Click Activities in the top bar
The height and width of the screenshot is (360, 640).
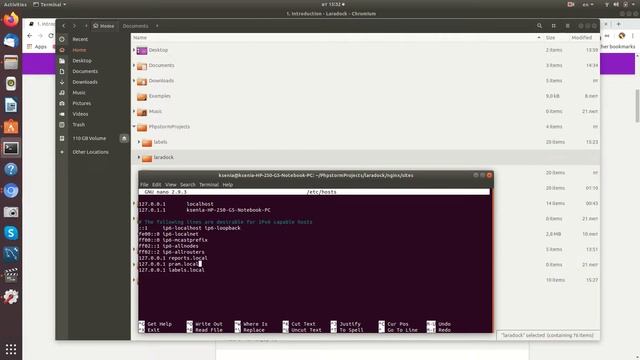tap(15, 4)
